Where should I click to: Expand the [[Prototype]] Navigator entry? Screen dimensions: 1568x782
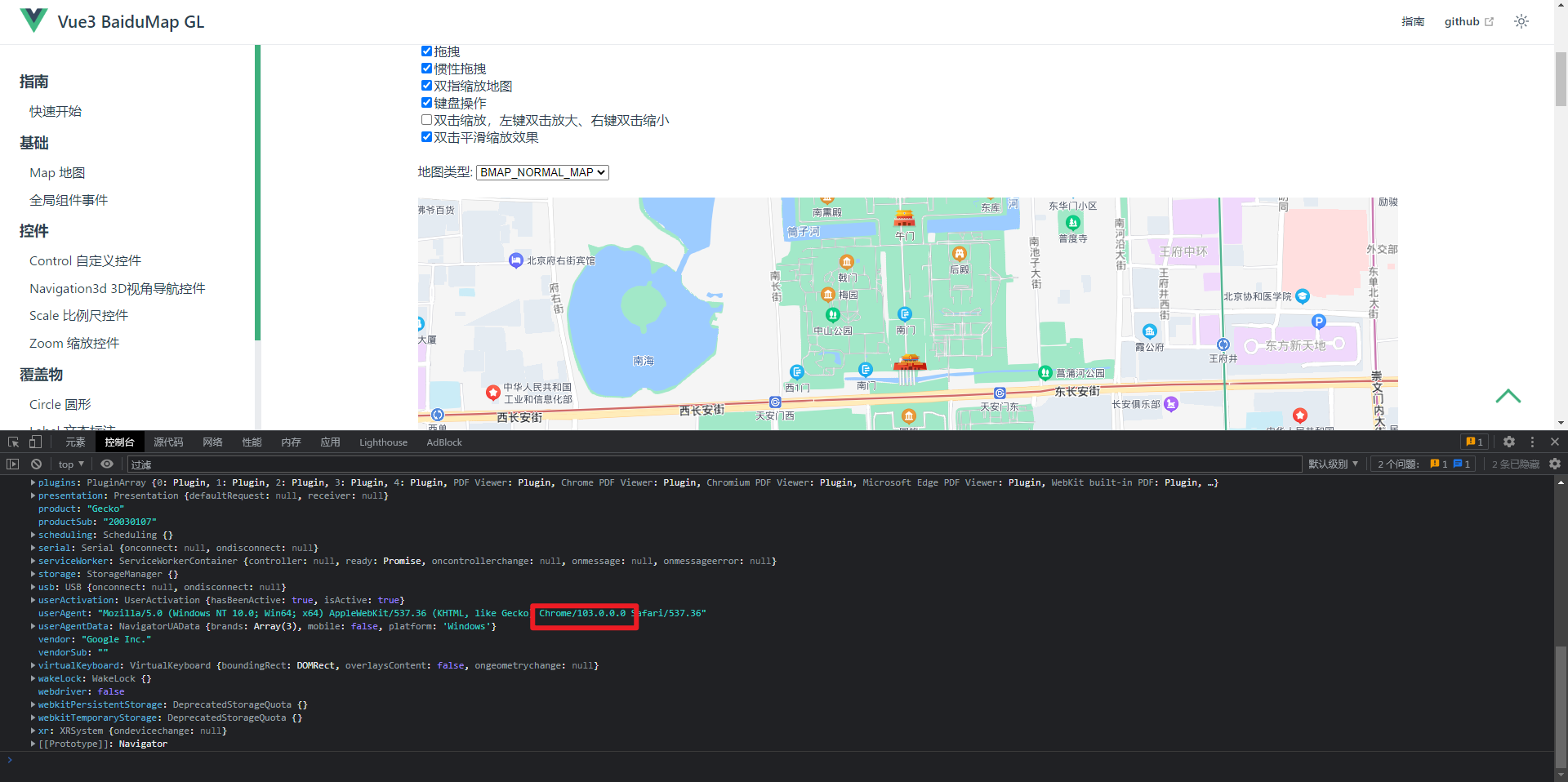point(33,744)
